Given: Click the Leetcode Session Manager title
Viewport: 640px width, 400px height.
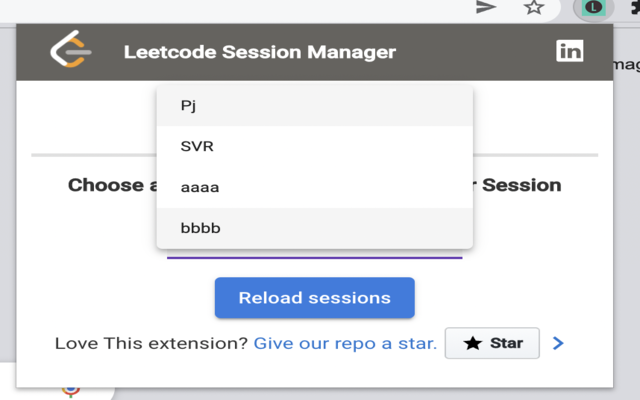Looking at the screenshot, I should coord(260,52).
